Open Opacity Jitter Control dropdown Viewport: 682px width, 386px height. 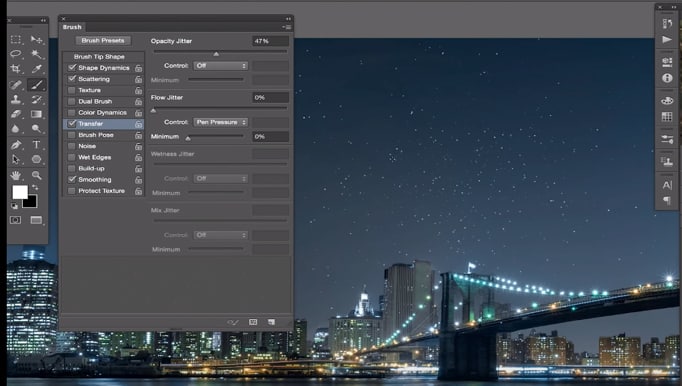(x=221, y=66)
